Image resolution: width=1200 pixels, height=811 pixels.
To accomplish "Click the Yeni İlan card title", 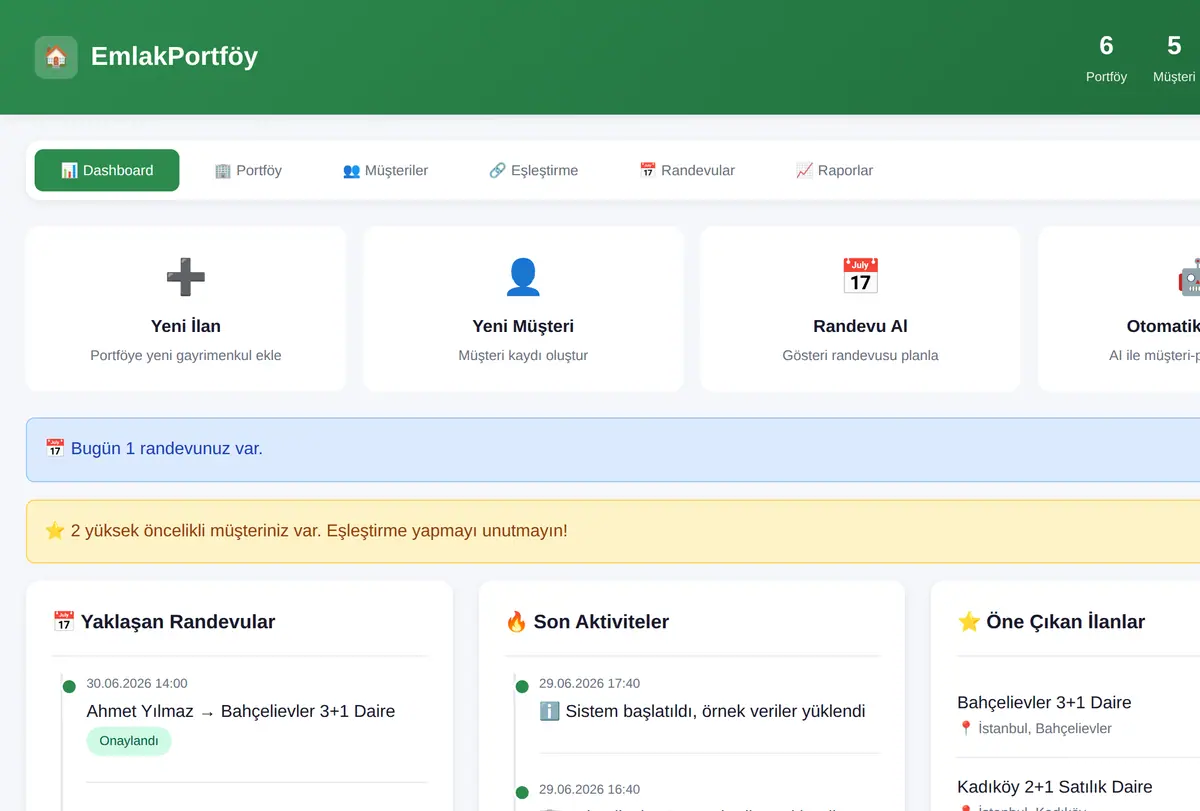I will pyautogui.click(x=186, y=326).
